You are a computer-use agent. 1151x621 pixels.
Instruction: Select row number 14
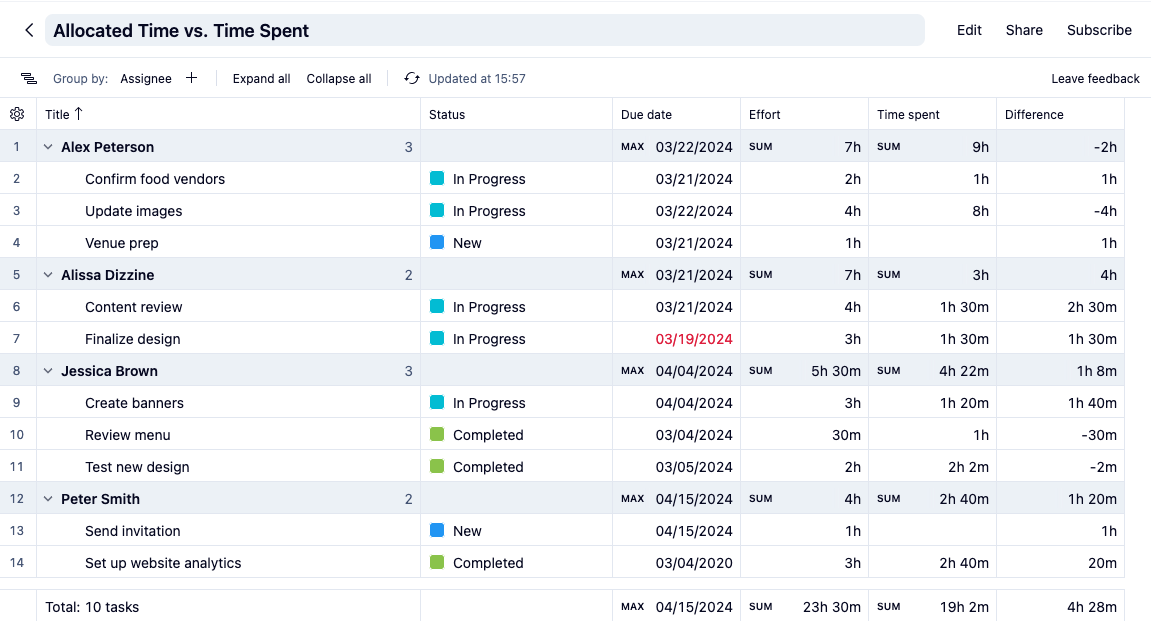tap(17, 562)
